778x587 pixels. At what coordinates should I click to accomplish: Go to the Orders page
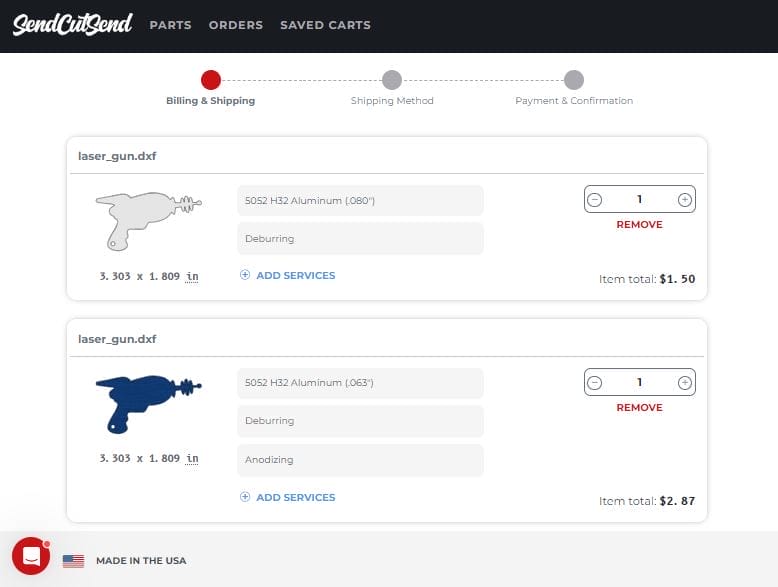(x=235, y=25)
